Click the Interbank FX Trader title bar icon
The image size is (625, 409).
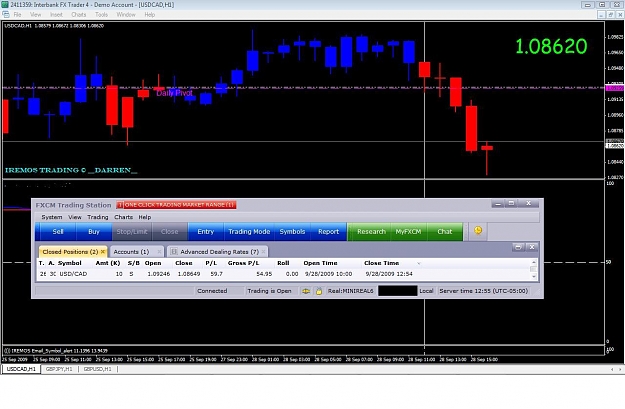(4, 4)
